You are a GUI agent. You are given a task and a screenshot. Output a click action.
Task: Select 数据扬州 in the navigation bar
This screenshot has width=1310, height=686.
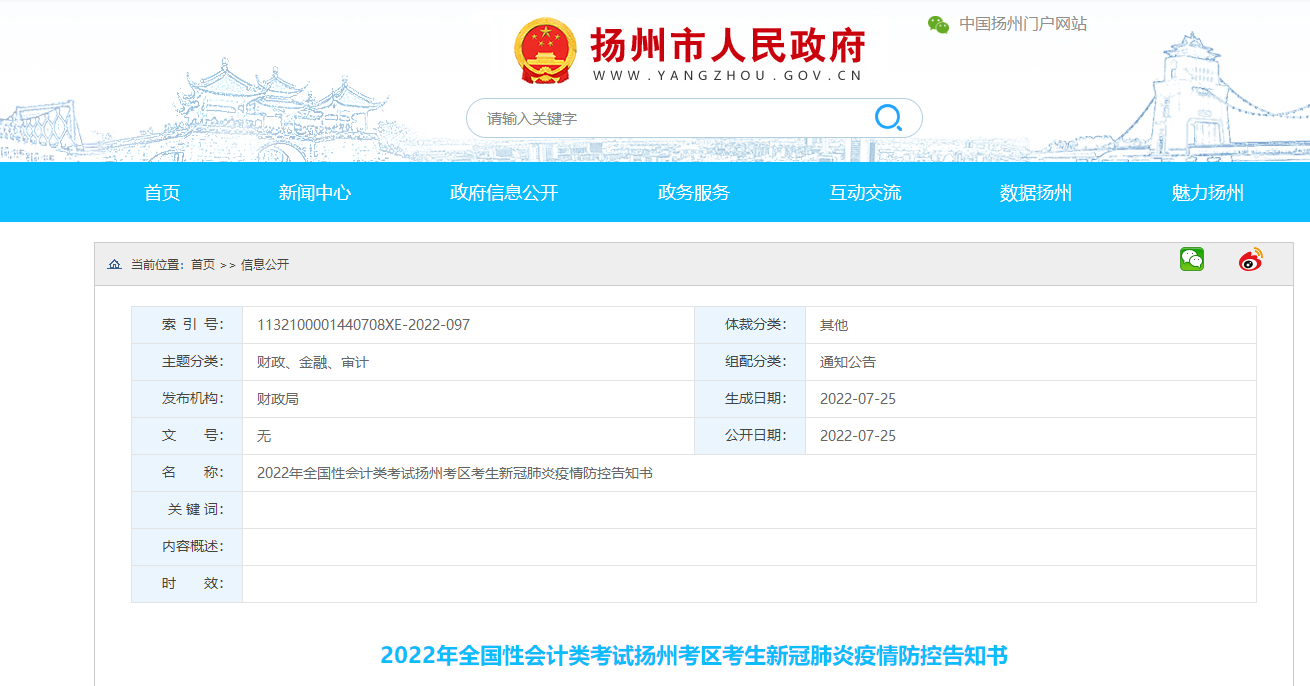[1034, 192]
